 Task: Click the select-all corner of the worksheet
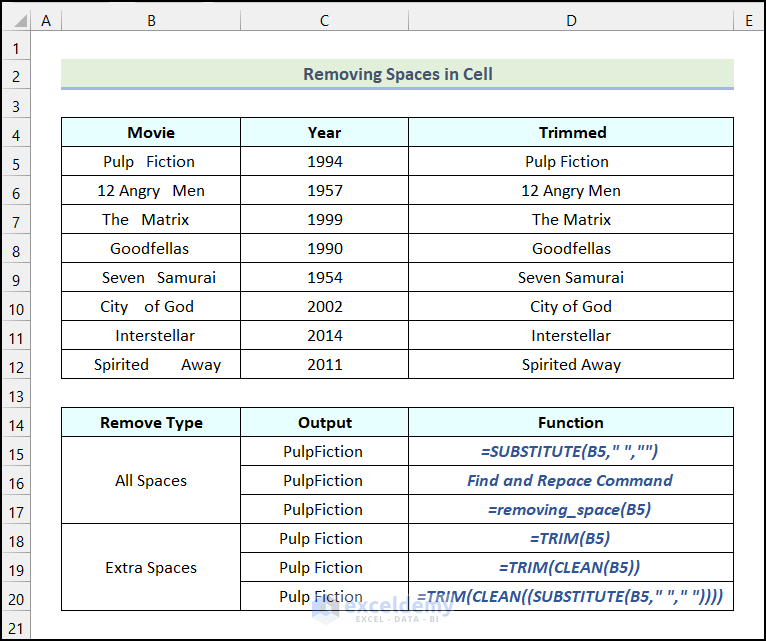tap(16, 20)
